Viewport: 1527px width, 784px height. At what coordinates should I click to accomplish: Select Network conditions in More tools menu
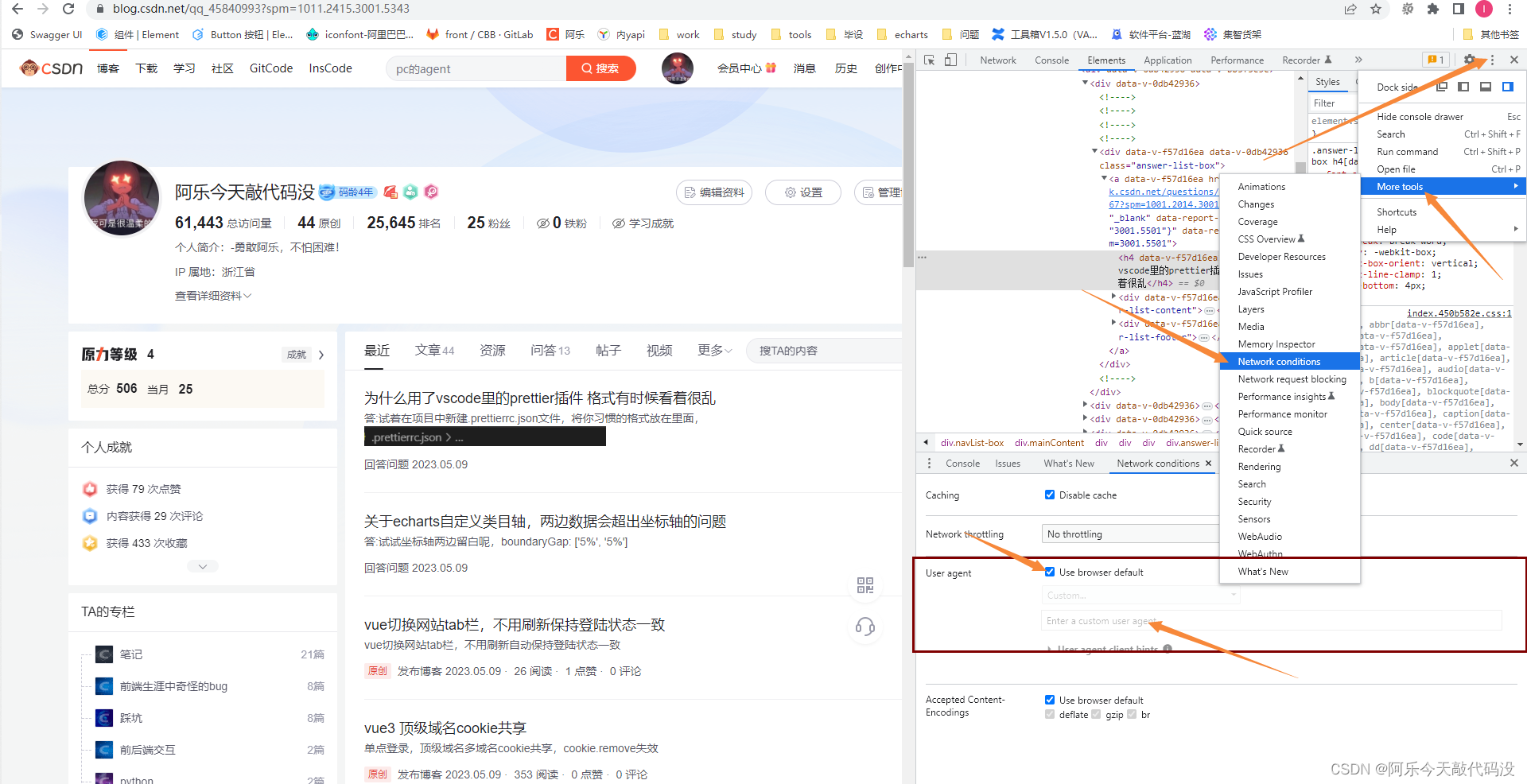[1289, 361]
